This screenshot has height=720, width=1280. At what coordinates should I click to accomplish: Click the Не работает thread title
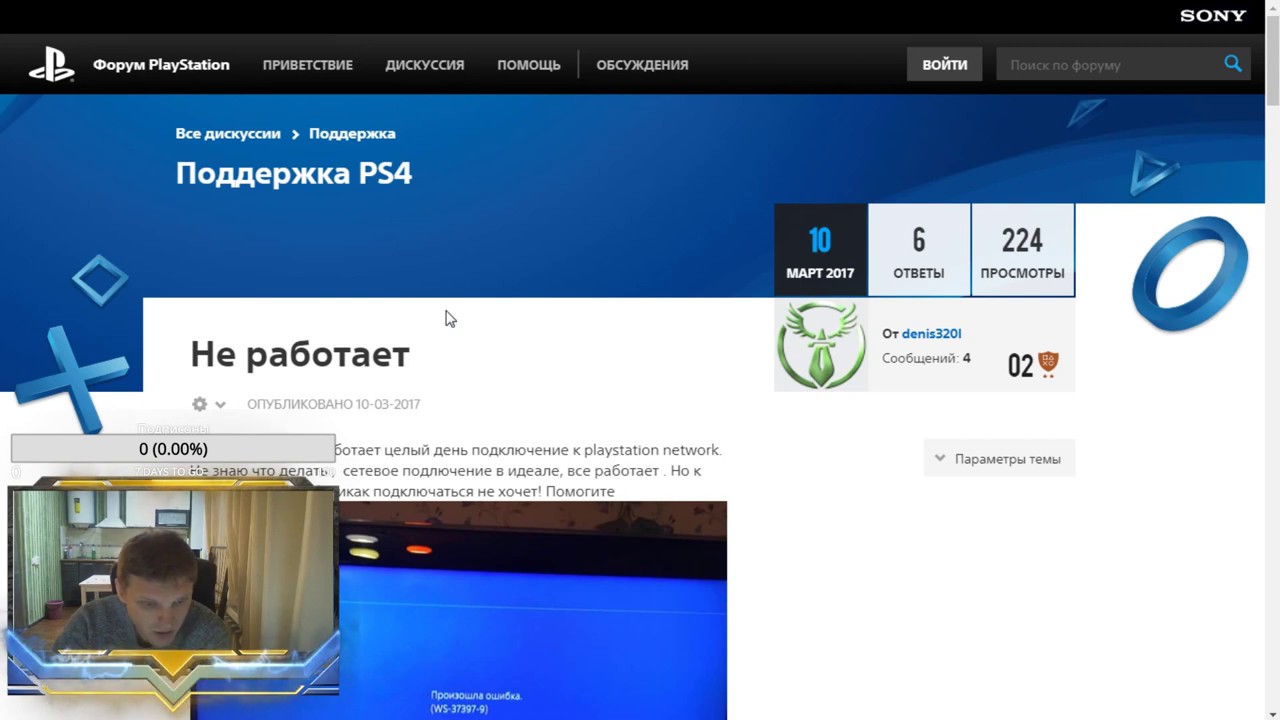(300, 354)
